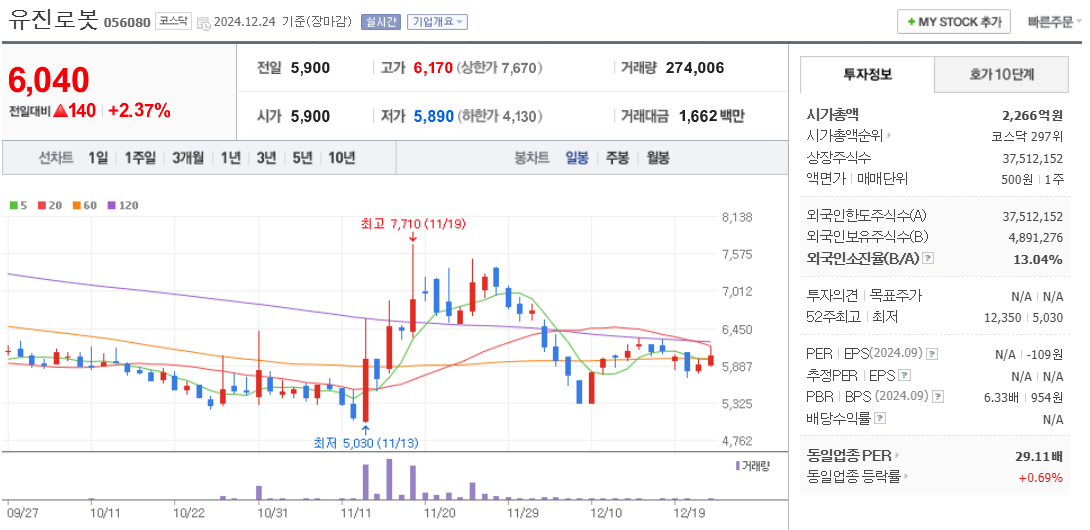
Task: Click the 최저 5,030 (11/13) chart marker
Action: tap(366, 442)
